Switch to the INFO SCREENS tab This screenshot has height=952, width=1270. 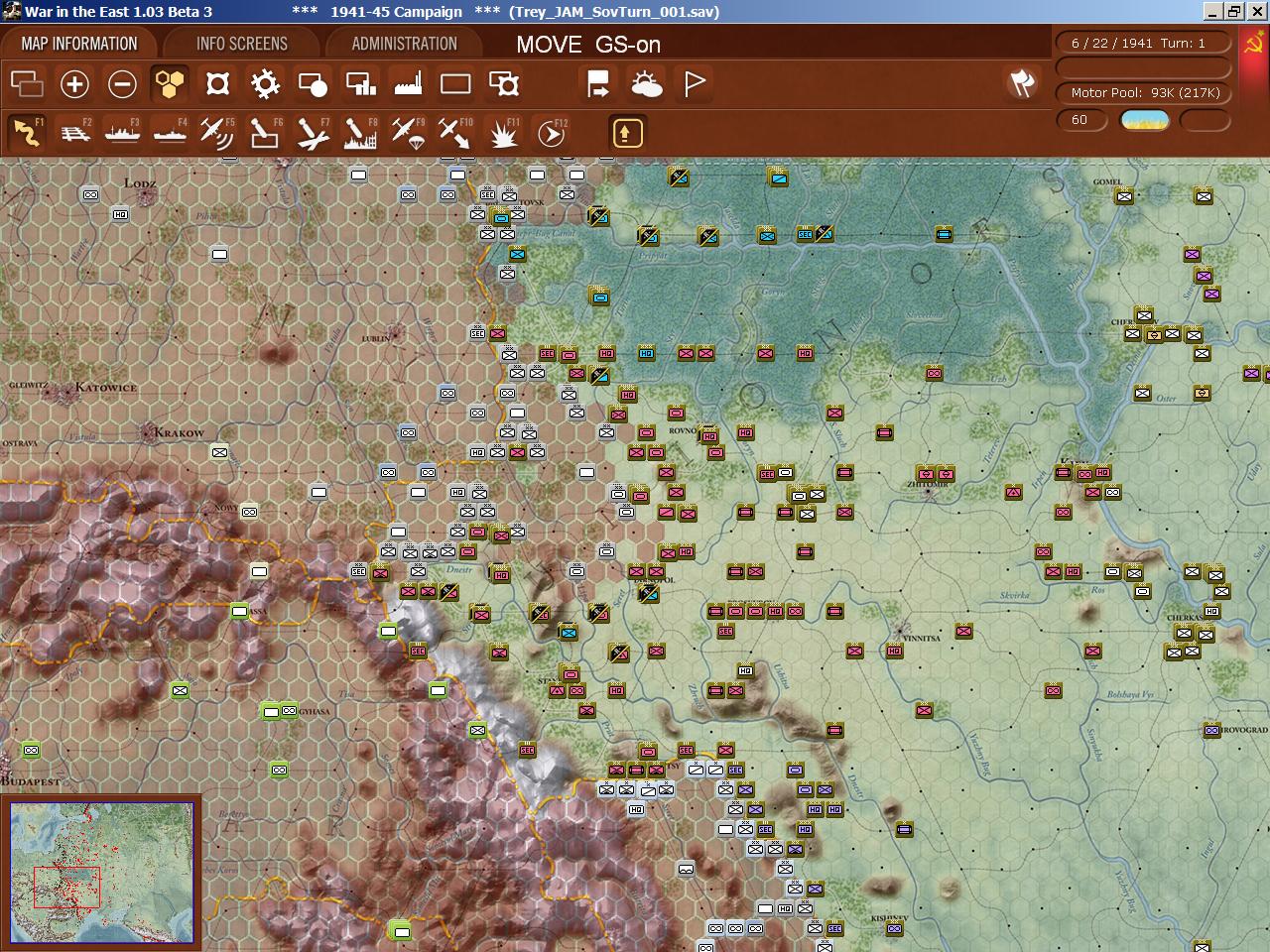pos(242,44)
